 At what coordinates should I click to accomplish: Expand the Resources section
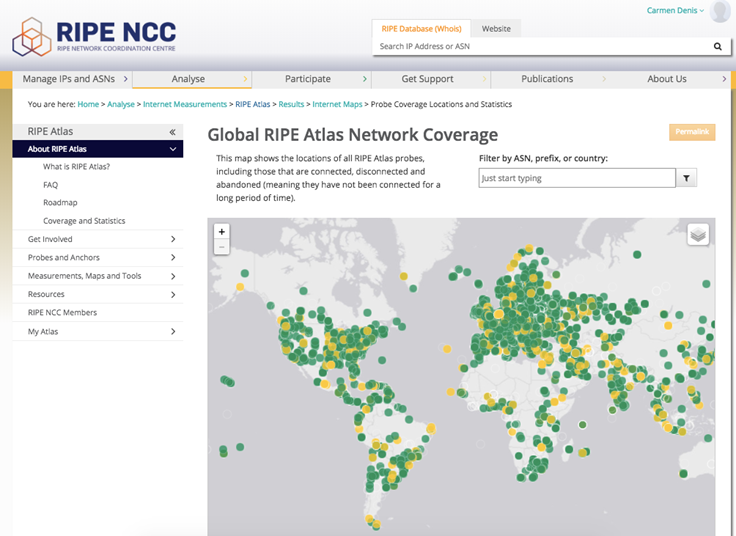click(173, 294)
